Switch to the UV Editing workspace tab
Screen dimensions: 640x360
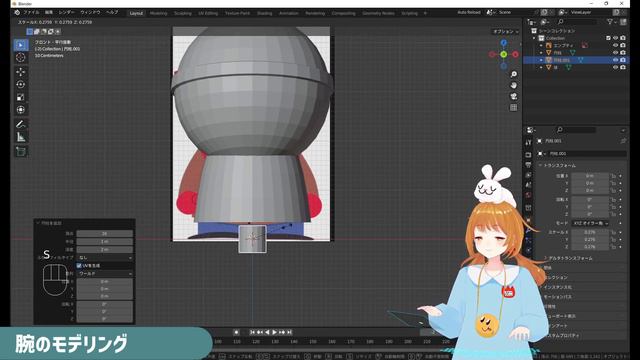coord(208,13)
